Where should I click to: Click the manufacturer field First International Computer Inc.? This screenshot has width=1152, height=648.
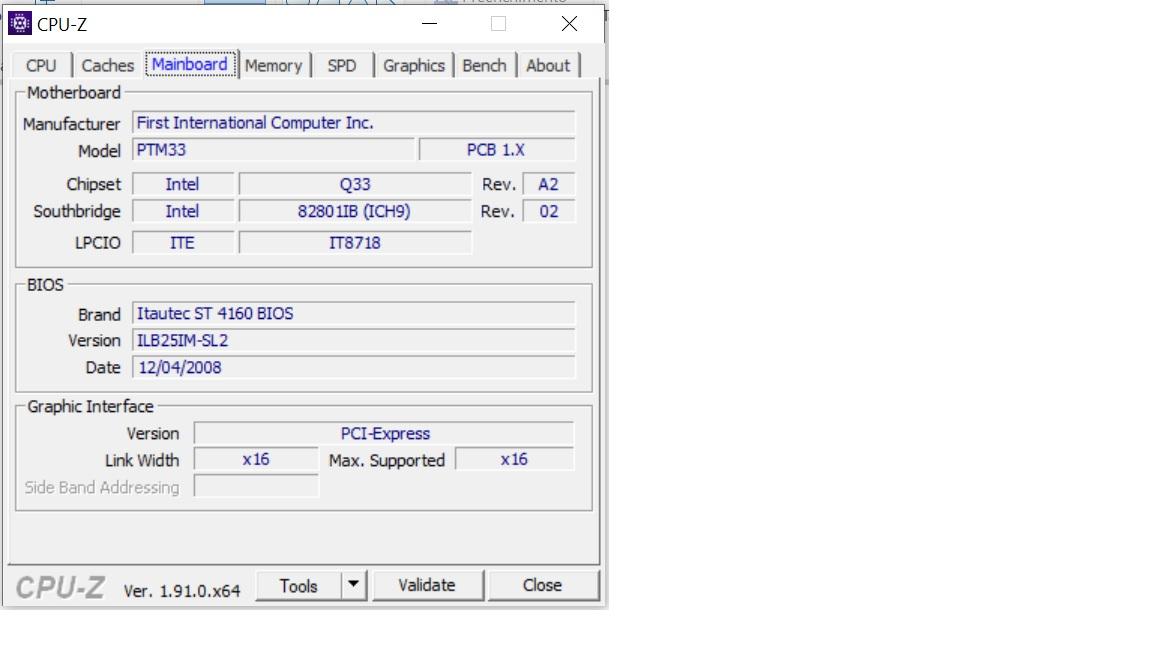pos(353,123)
